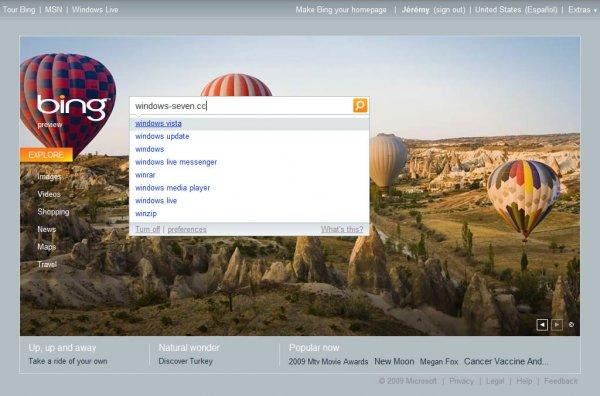Open the Extras dropdown menu

click(582, 10)
